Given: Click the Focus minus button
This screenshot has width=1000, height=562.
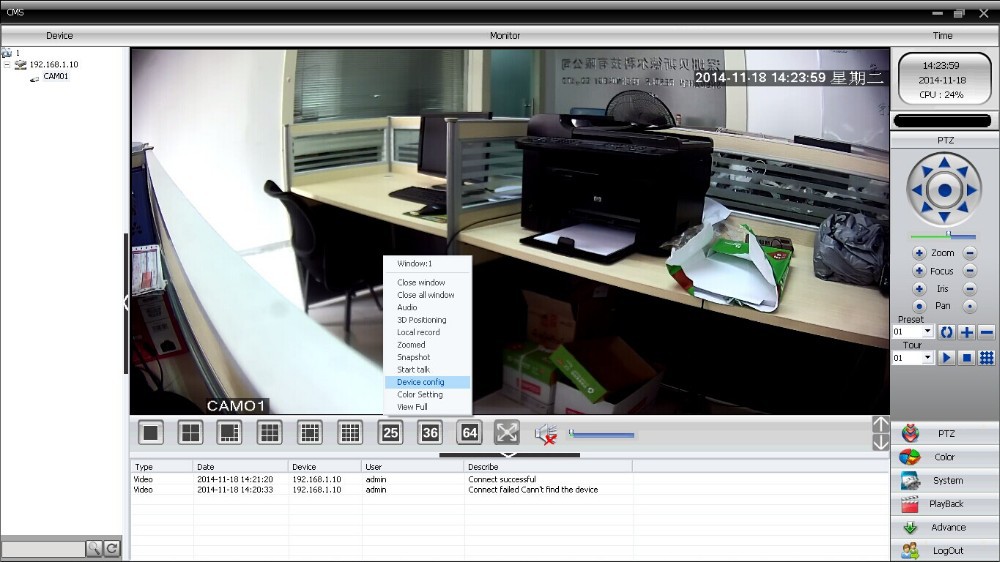Looking at the screenshot, I should [x=969, y=271].
